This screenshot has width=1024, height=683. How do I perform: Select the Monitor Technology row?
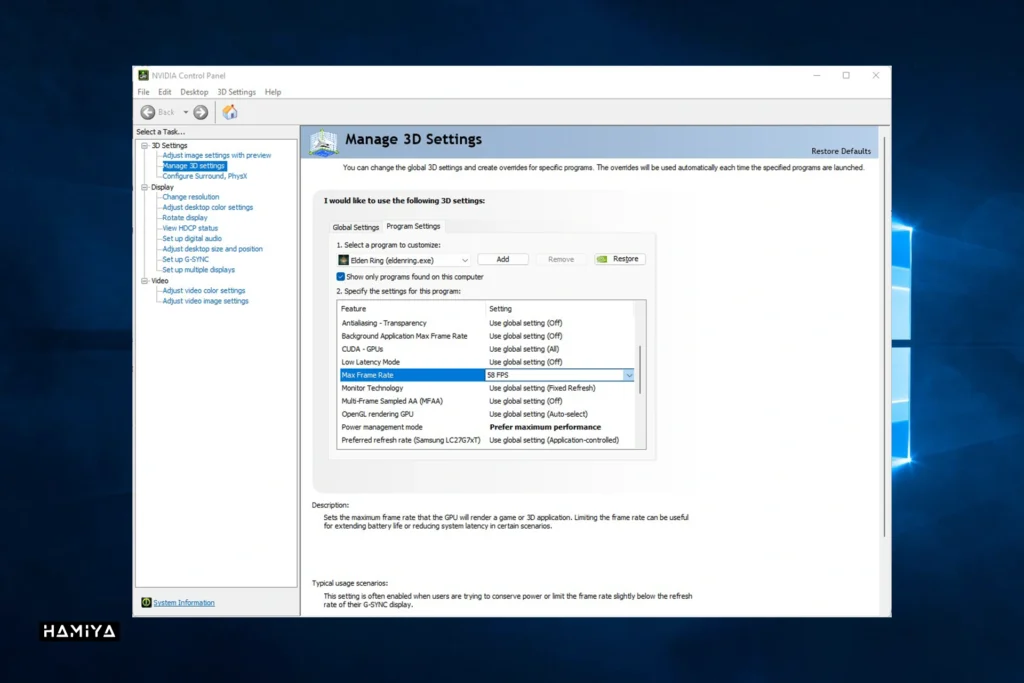[487, 388]
